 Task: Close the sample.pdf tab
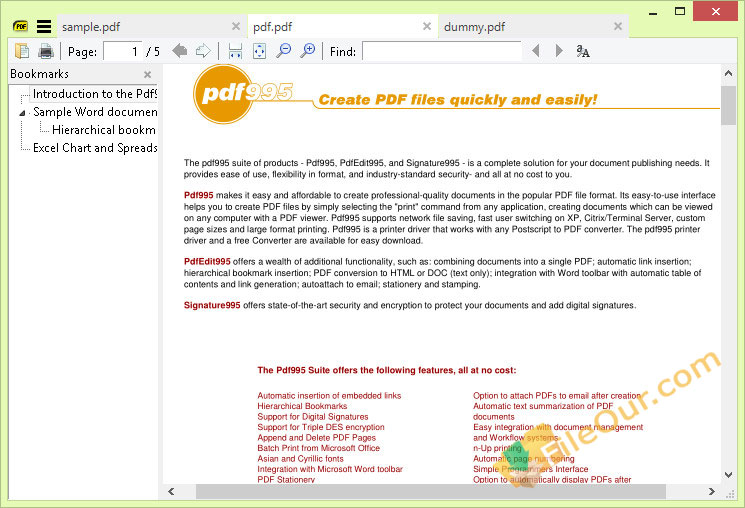coord(236,27)
